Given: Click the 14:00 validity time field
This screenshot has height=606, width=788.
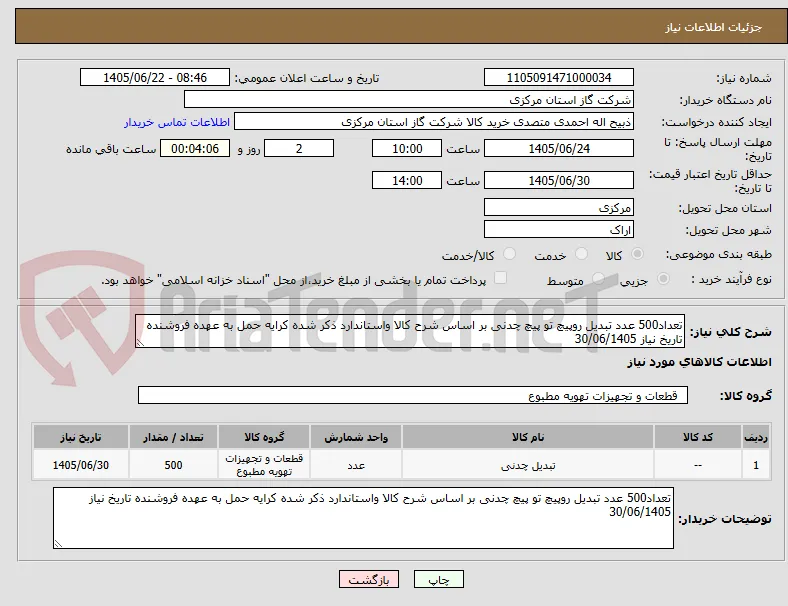Looking at the screenshot, I should tap(407, 180).
